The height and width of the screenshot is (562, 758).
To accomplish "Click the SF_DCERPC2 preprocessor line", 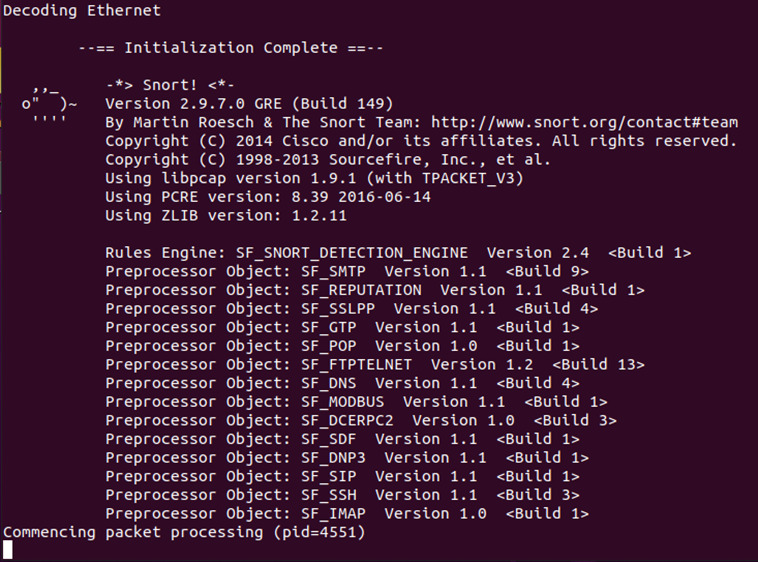I will [x=360, y=420].
